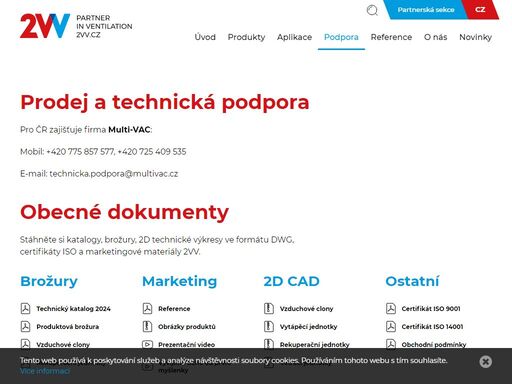
Task: Download Produktová brožura
Action: tap(68, 327)
